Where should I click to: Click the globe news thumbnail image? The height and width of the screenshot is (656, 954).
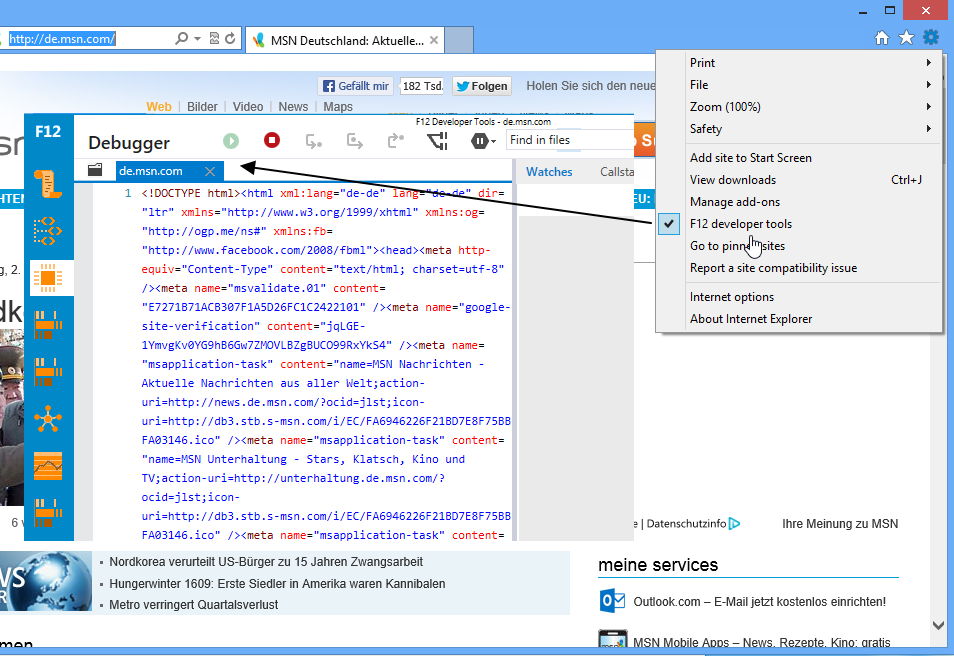(46, 581)
